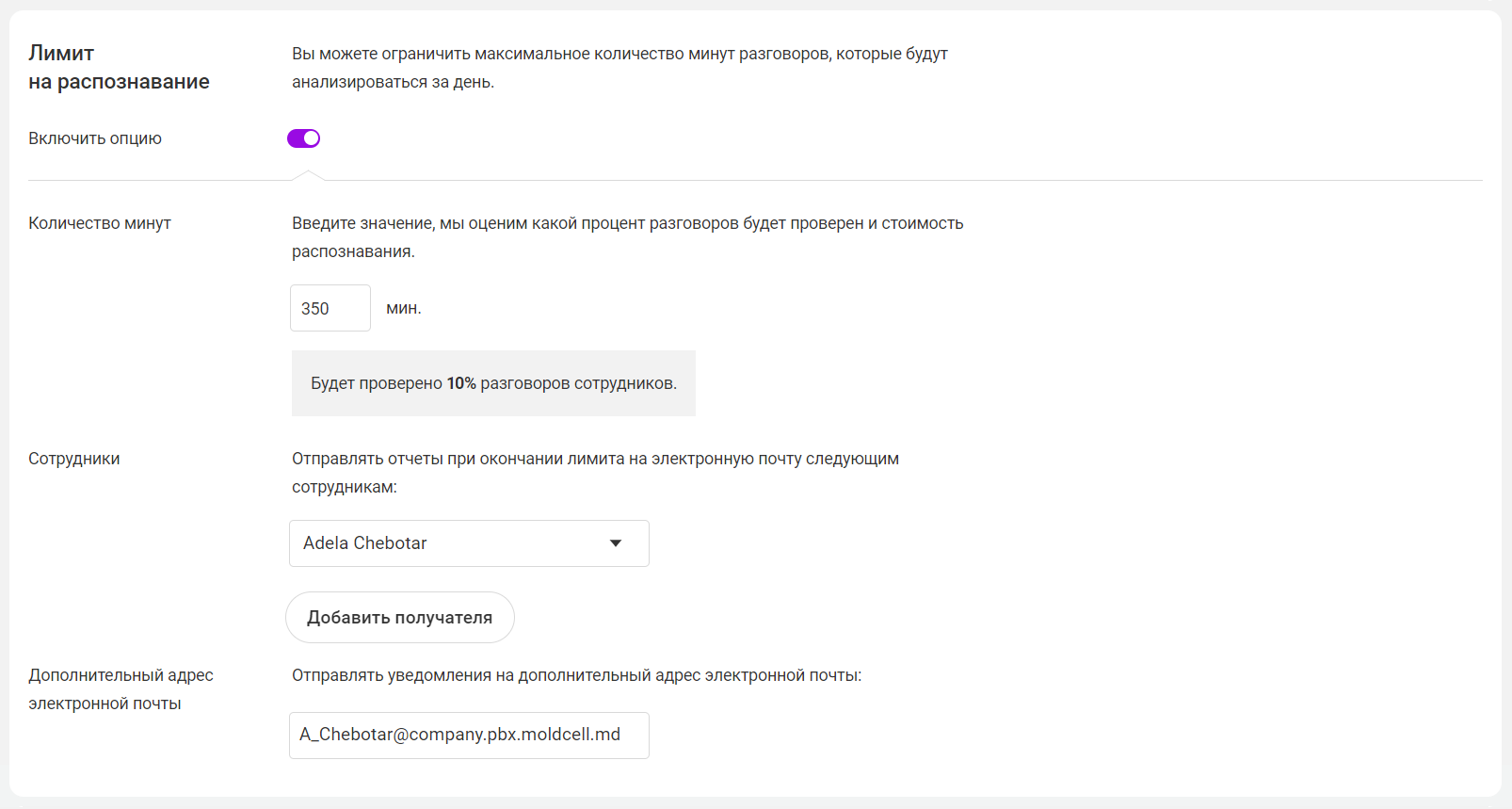Image resolution: width=1512 pixels, height=809 pixels.
Task: Click the daily minutes limit description text
Action: tap(619, 68)
